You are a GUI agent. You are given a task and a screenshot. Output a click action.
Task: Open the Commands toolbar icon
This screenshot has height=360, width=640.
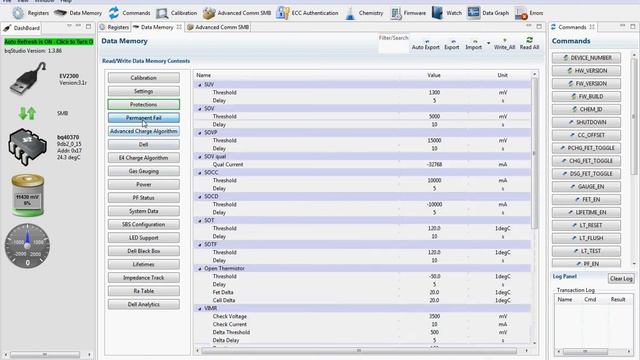[x=114, y=13]
